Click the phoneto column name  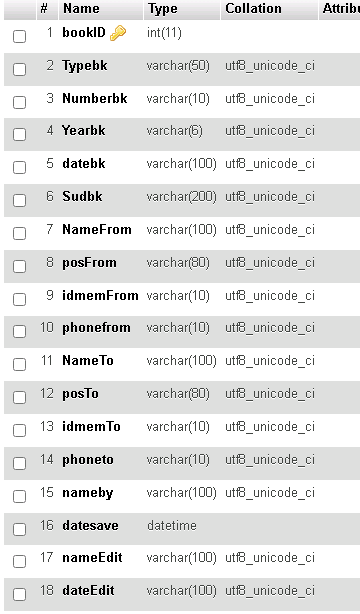[88, 459]
